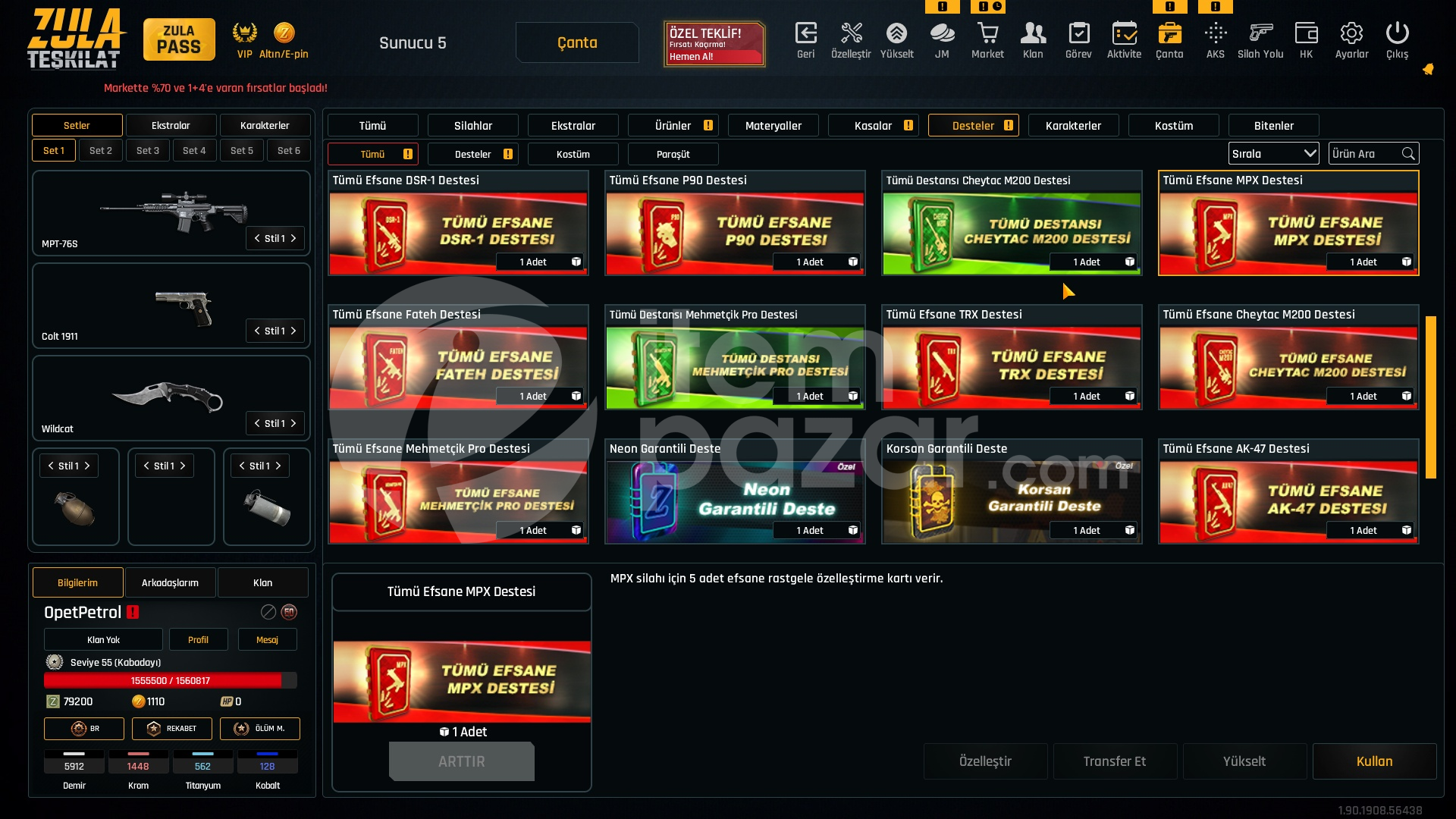
Task: Open the Silah Yolu gun icon
Action: [x=1260, y=33]
